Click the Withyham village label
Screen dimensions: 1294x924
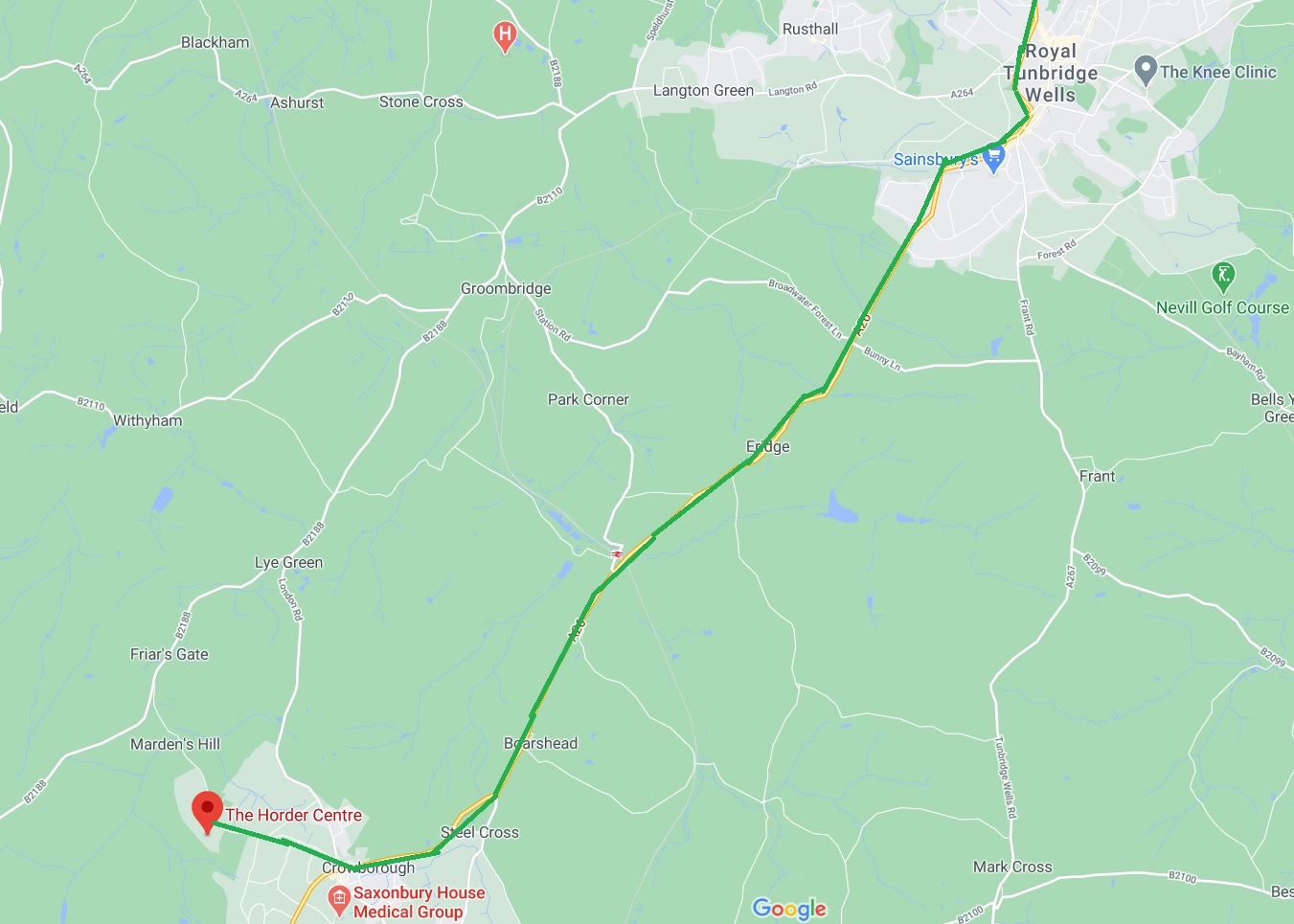(x=148, y=420)
